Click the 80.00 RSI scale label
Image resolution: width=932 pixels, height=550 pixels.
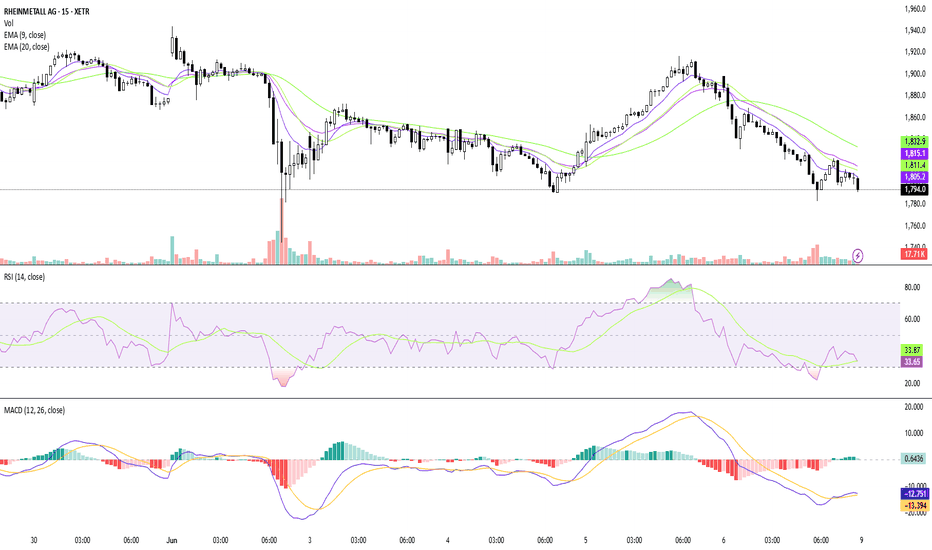click(912, 287)
